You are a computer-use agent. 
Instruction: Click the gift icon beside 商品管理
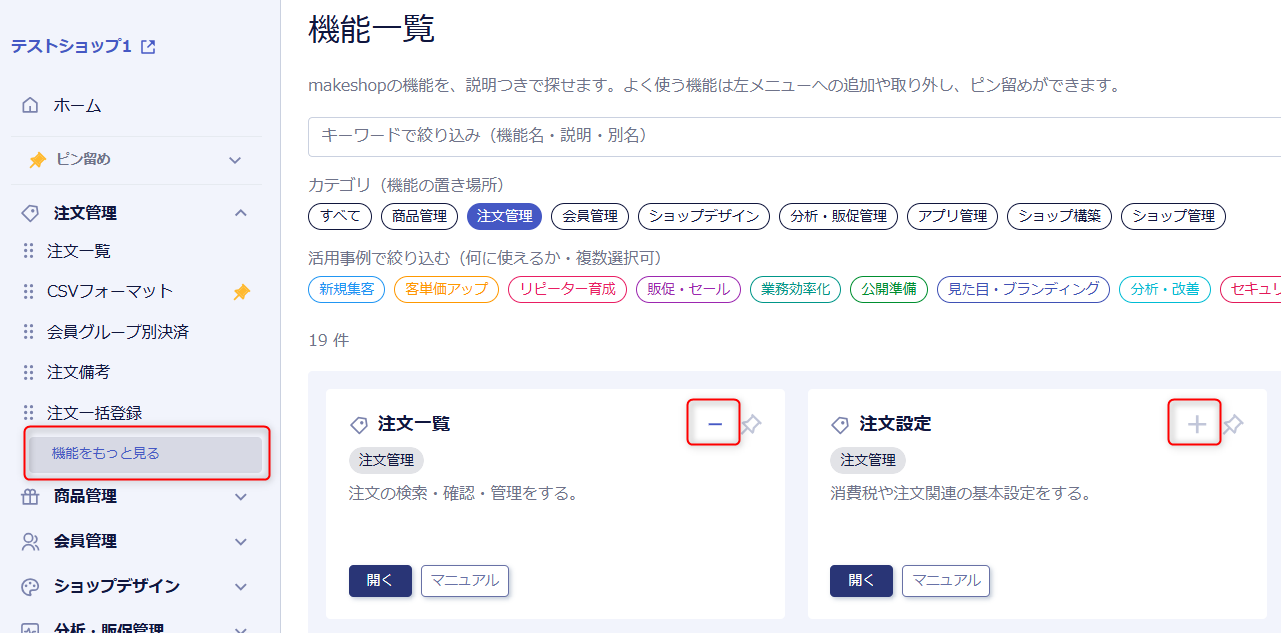coord(30,496)
